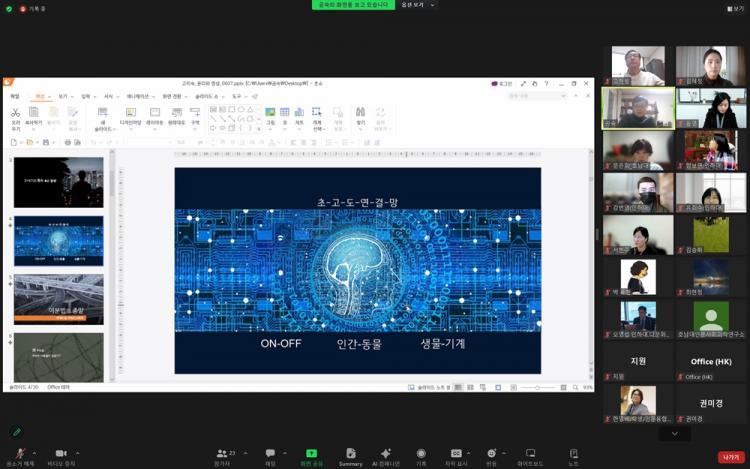Image resolution: width=750 pixels, height=469 pixels.
Task: Click the '인간-동물' text on the slide
Action: click(359, 344)
